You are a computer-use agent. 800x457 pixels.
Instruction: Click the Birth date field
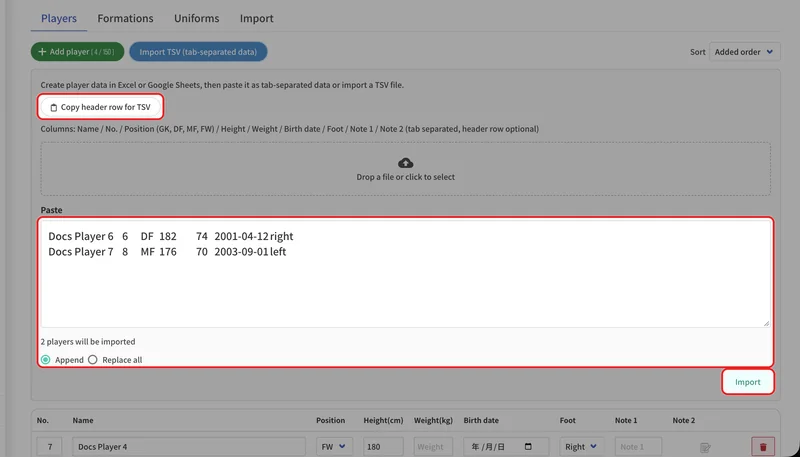(x=506, y=447)
